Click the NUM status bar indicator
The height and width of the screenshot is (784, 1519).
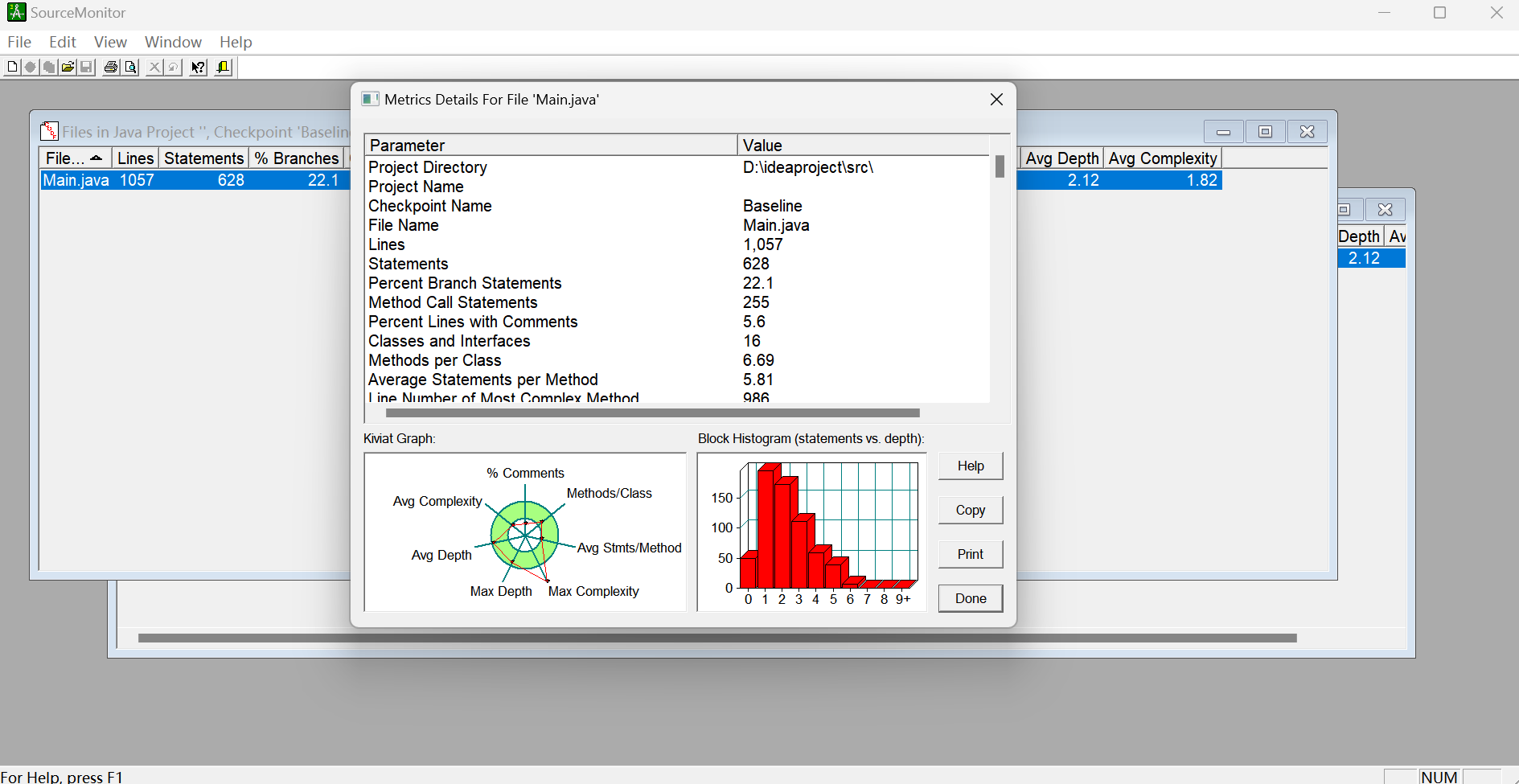pos(1439,777)
